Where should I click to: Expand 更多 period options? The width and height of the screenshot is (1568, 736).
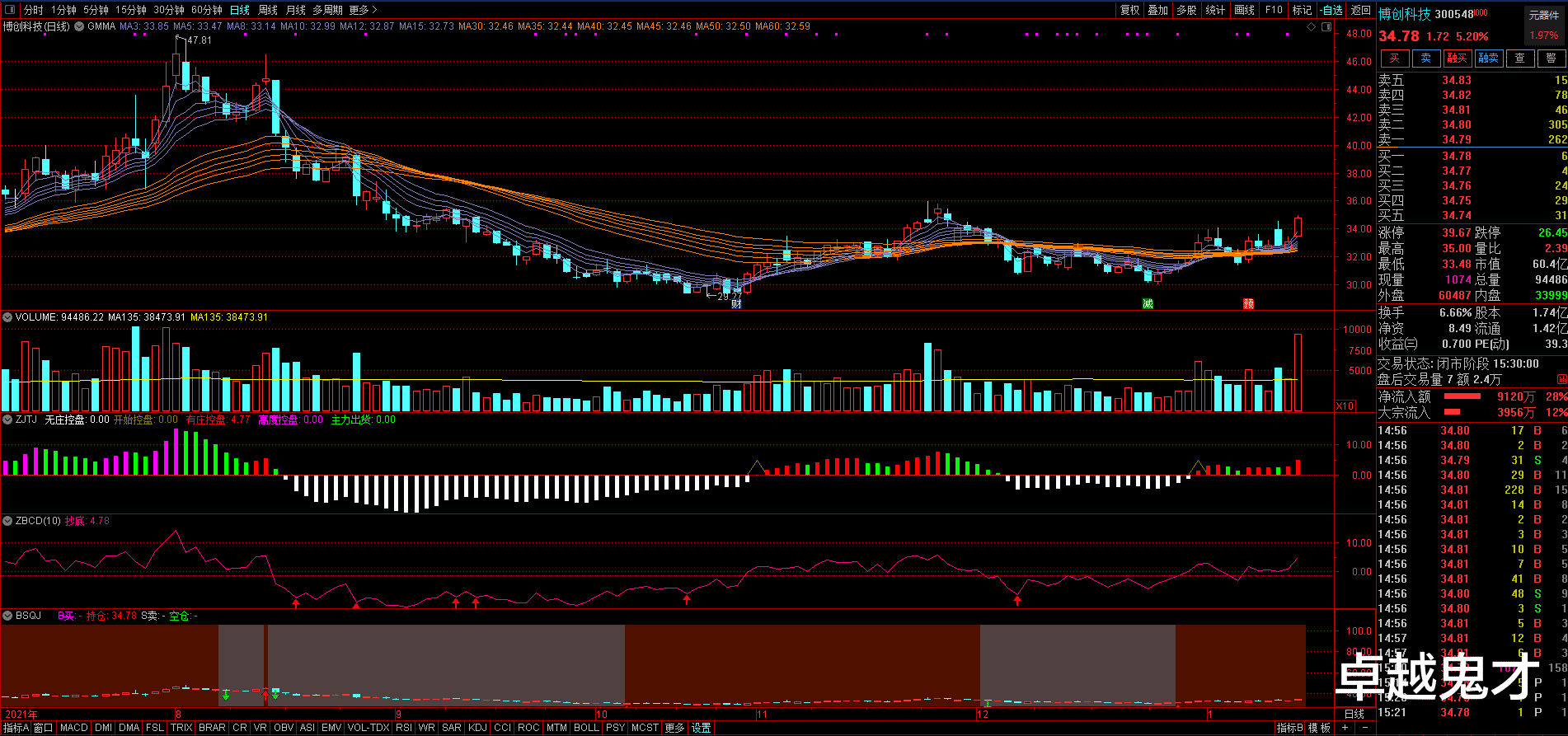363,10
